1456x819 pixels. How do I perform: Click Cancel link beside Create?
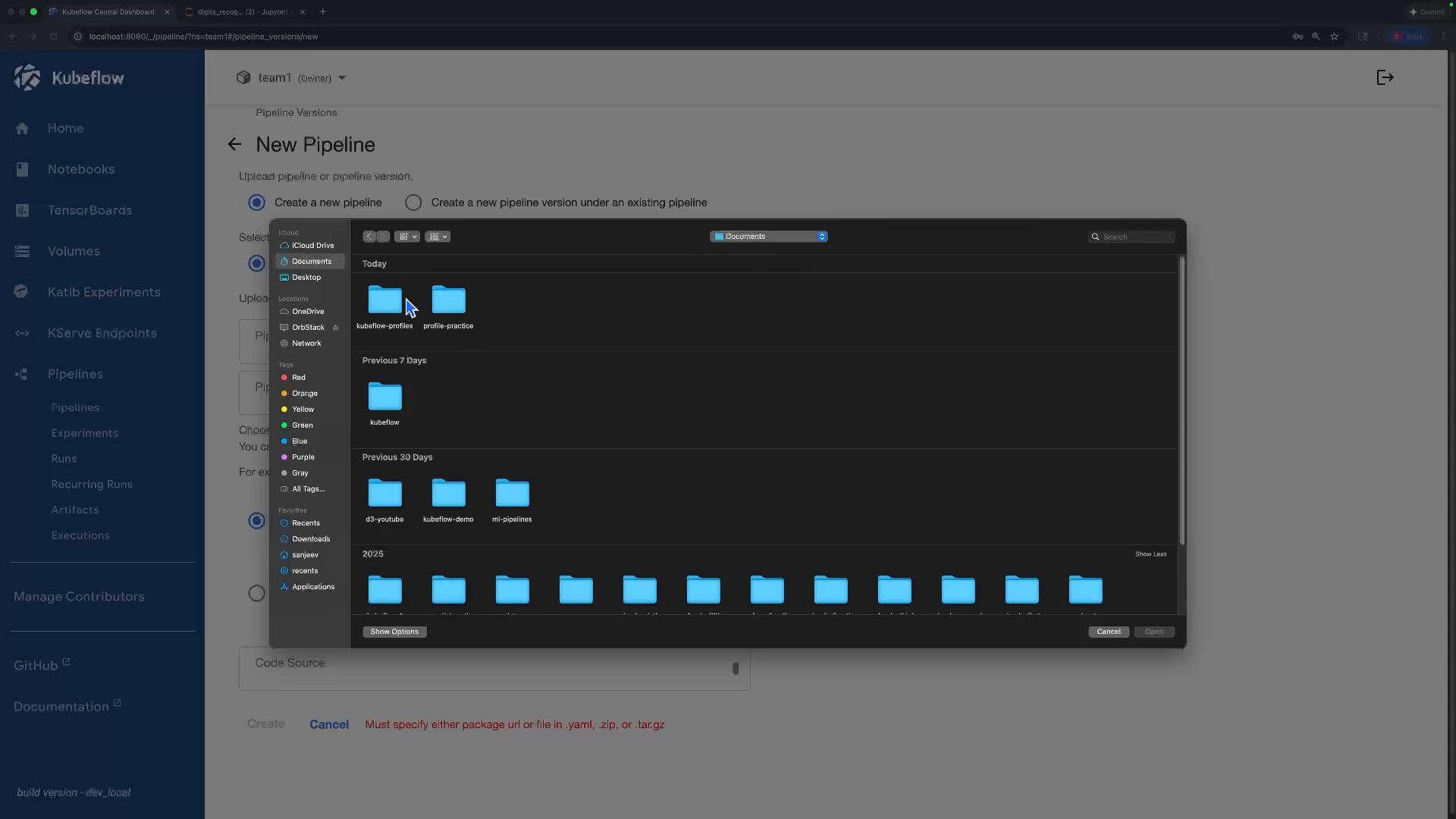[x=329, y=724]
